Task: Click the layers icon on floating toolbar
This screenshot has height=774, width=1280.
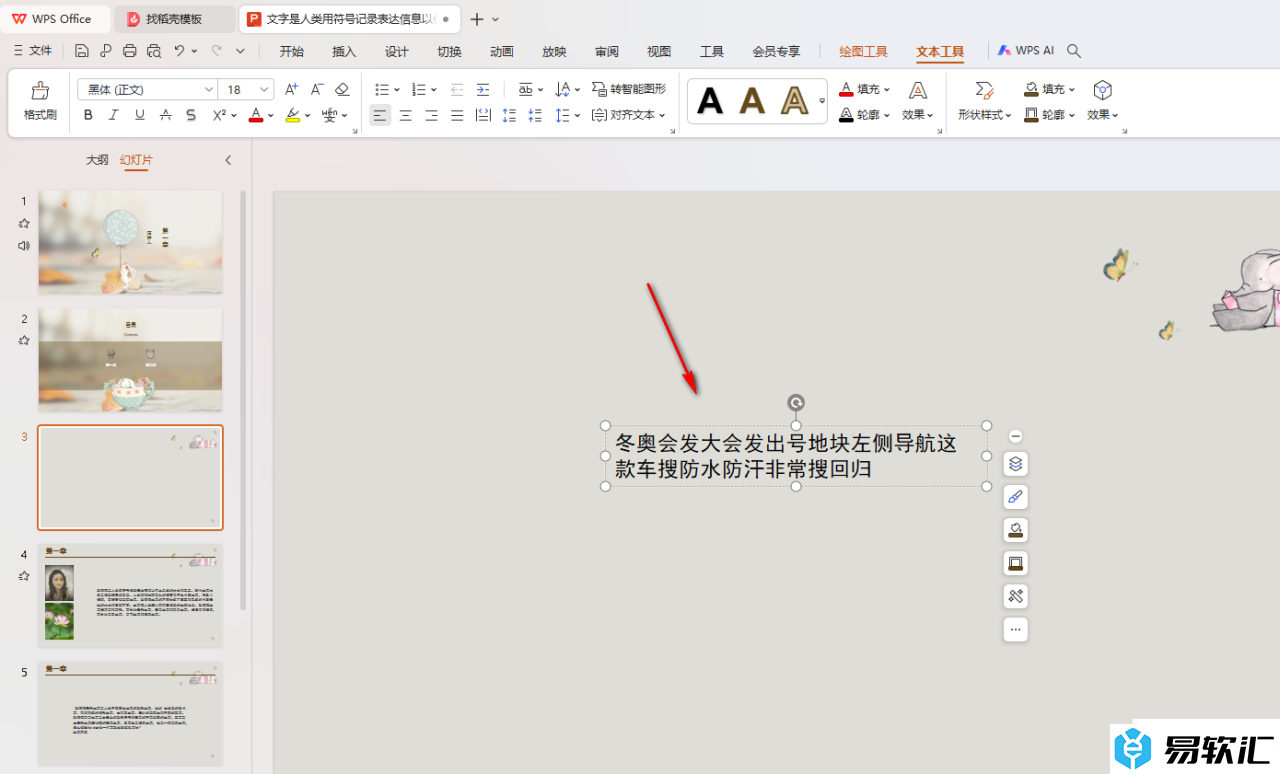Action: [x=1015, y=464]
